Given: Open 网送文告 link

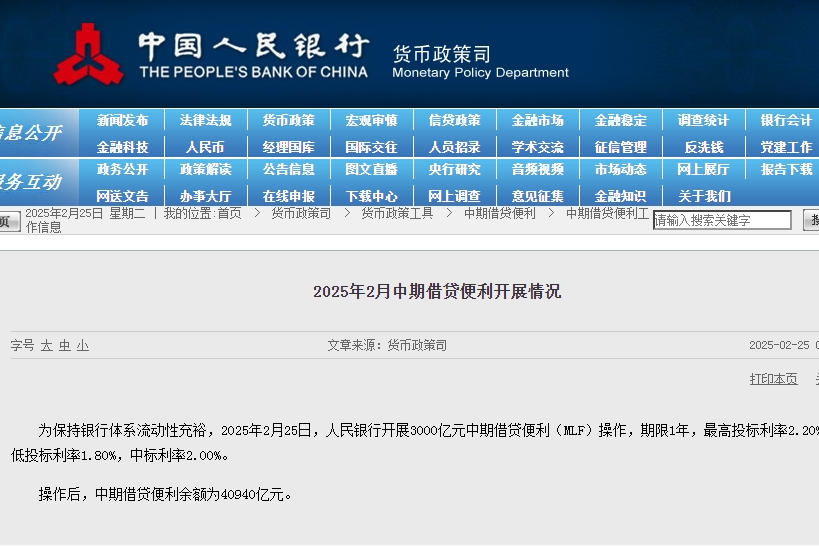Looking at the screenshot, I should (122, 196).
